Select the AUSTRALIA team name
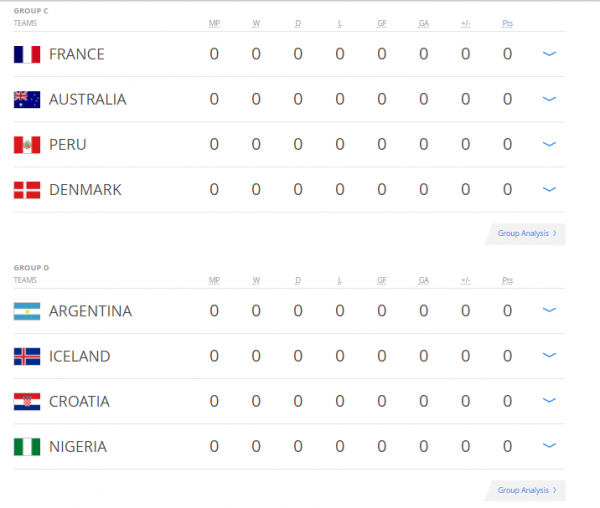 (87, 99)
